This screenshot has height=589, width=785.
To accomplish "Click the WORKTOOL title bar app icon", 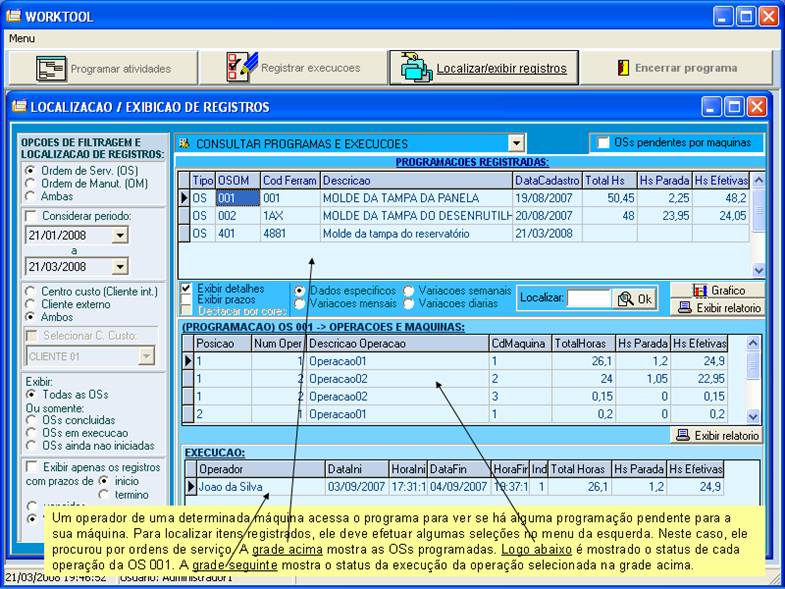I will point(14,16).
